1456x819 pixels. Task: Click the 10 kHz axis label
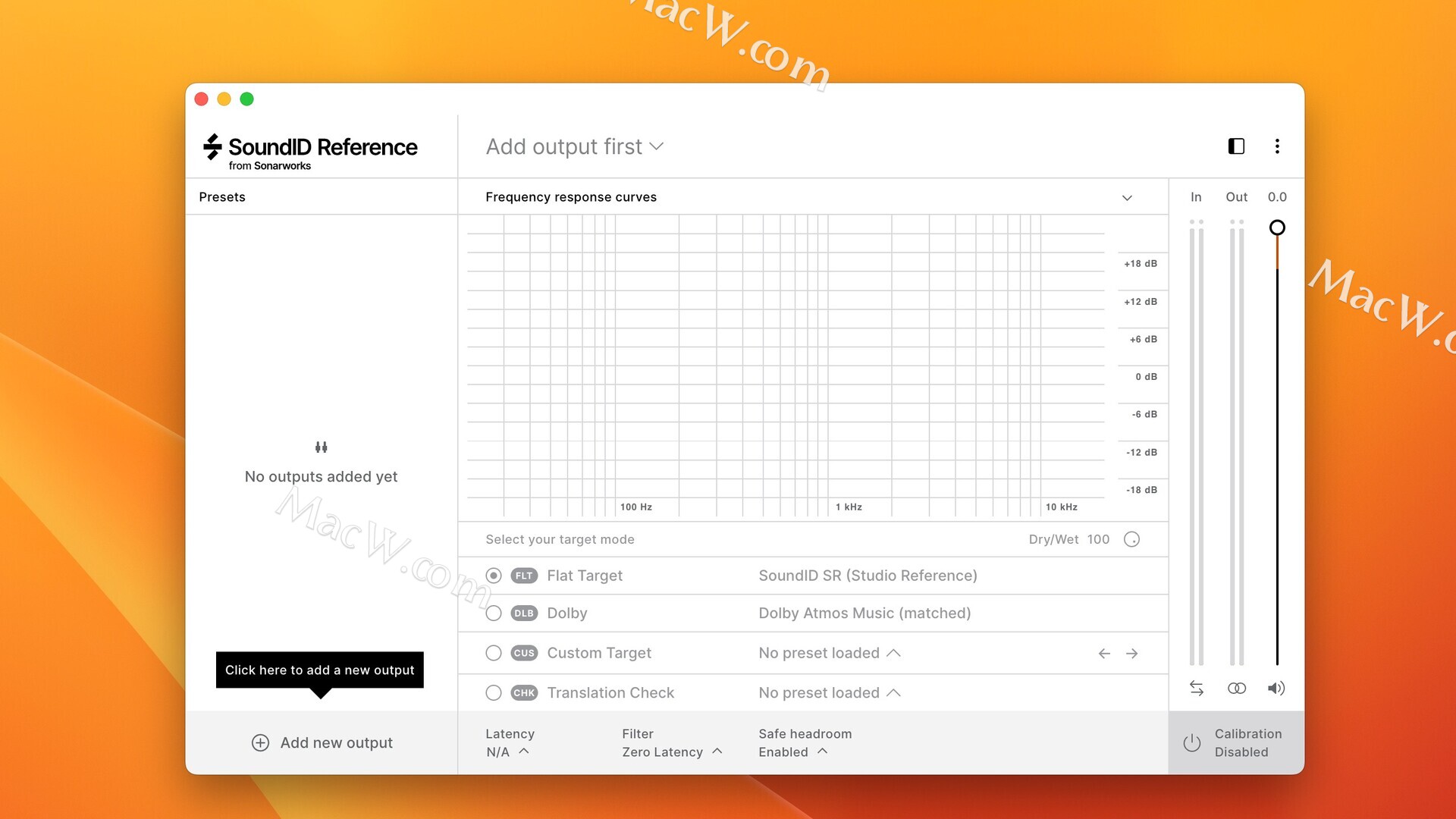point(1061,507)
